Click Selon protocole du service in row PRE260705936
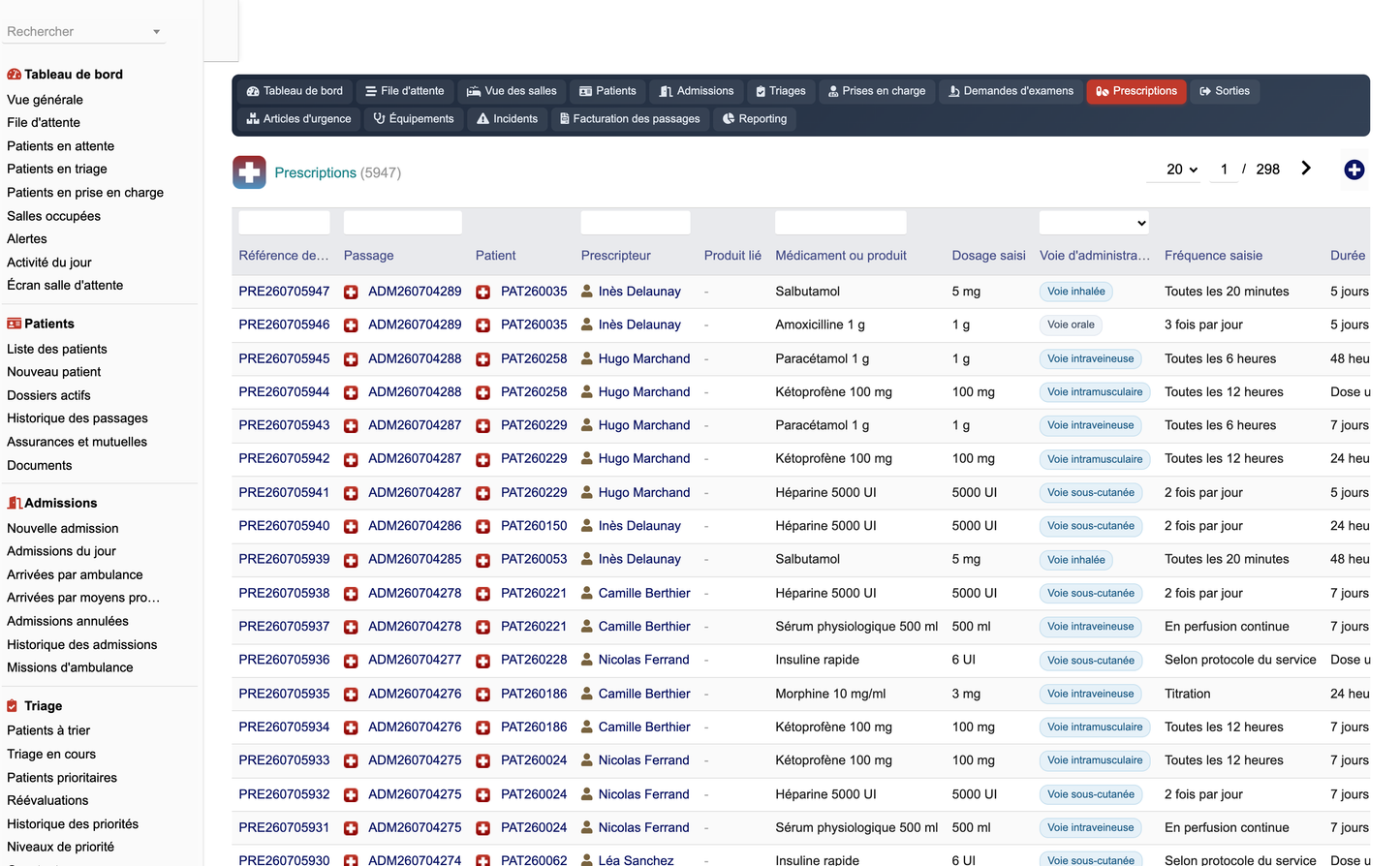 tap(1240, 661)
